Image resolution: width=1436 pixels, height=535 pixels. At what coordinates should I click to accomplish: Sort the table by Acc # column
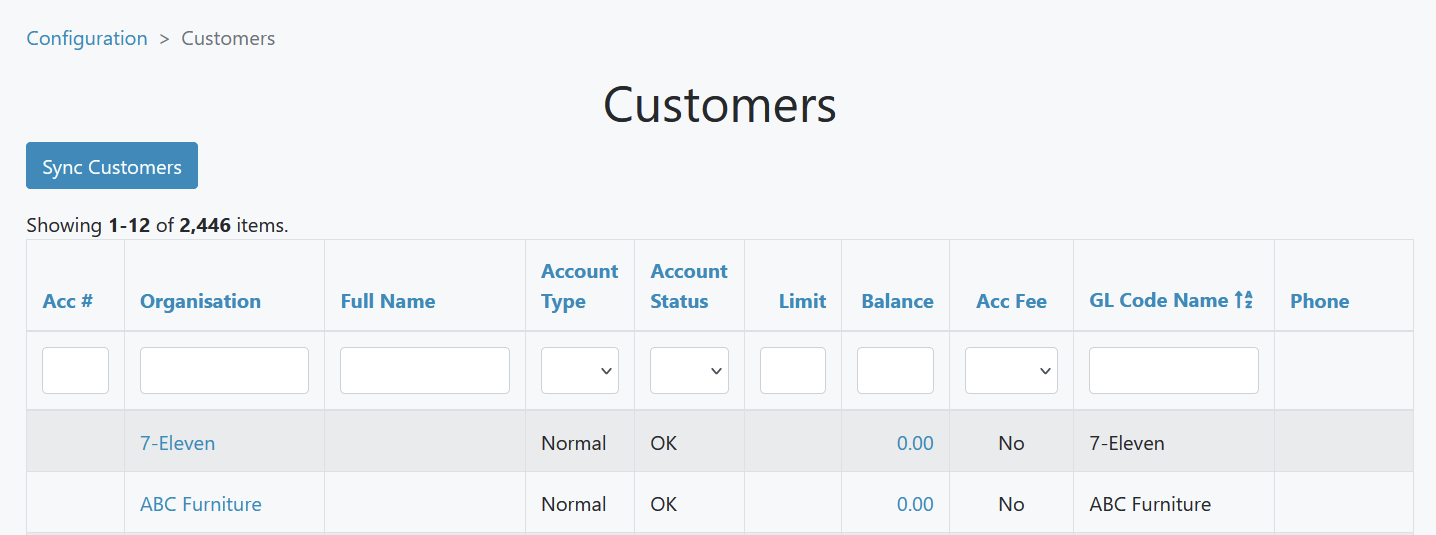click(x=68, y=301)
